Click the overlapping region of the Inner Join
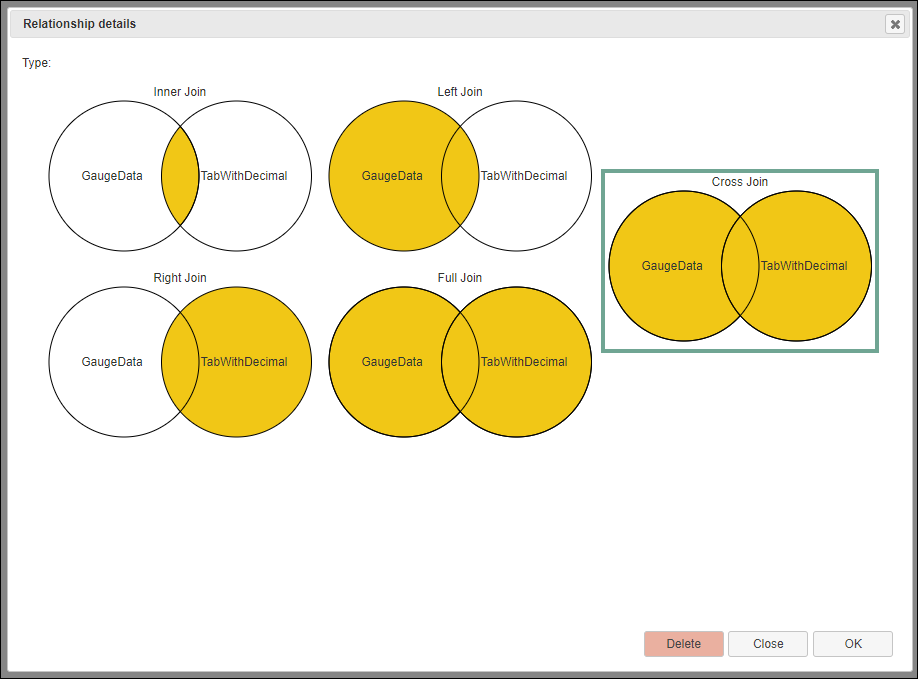The image size is (918, 679). (x=180, y=176)
